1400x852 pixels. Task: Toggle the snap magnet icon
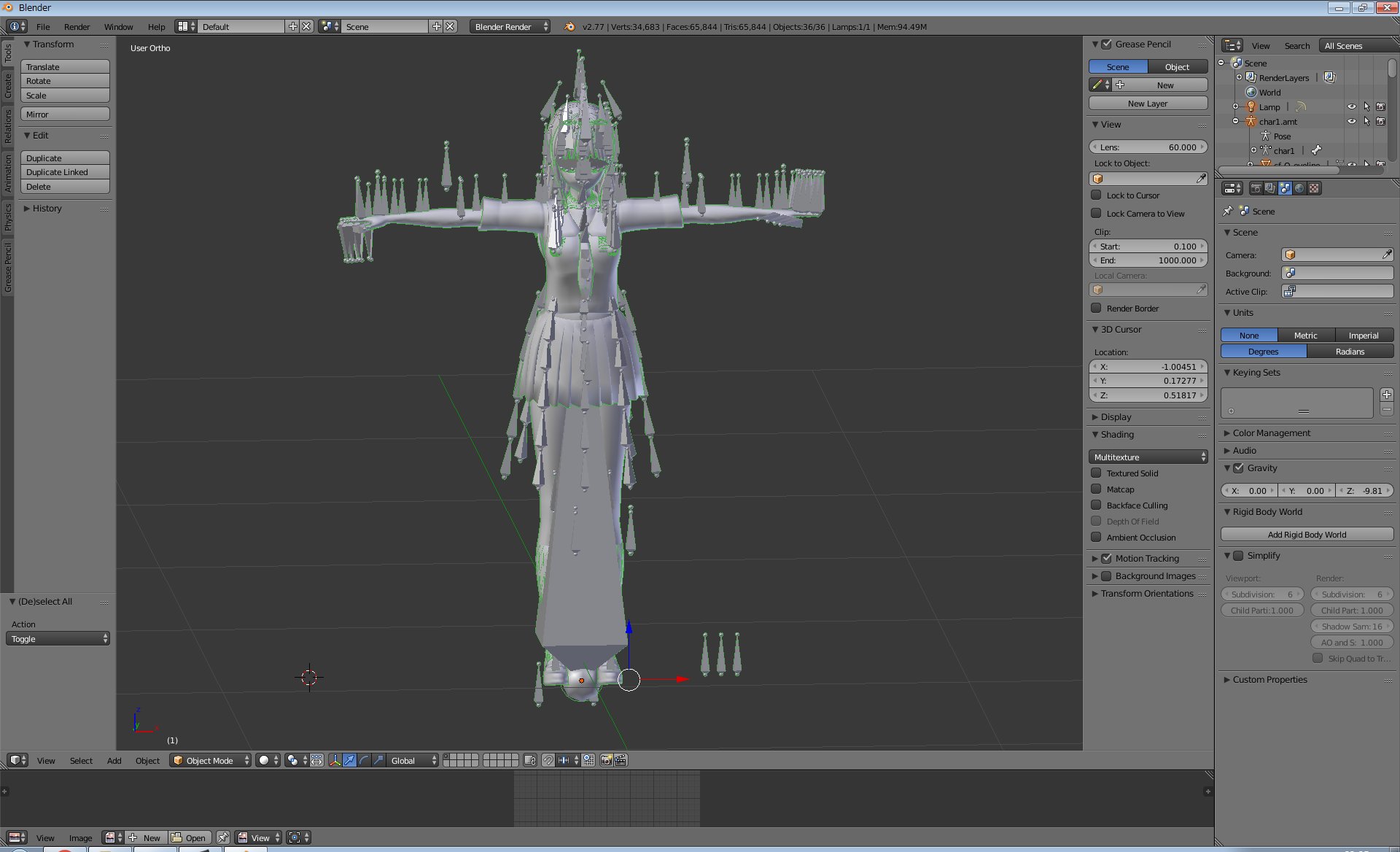(x=548, y=760)
